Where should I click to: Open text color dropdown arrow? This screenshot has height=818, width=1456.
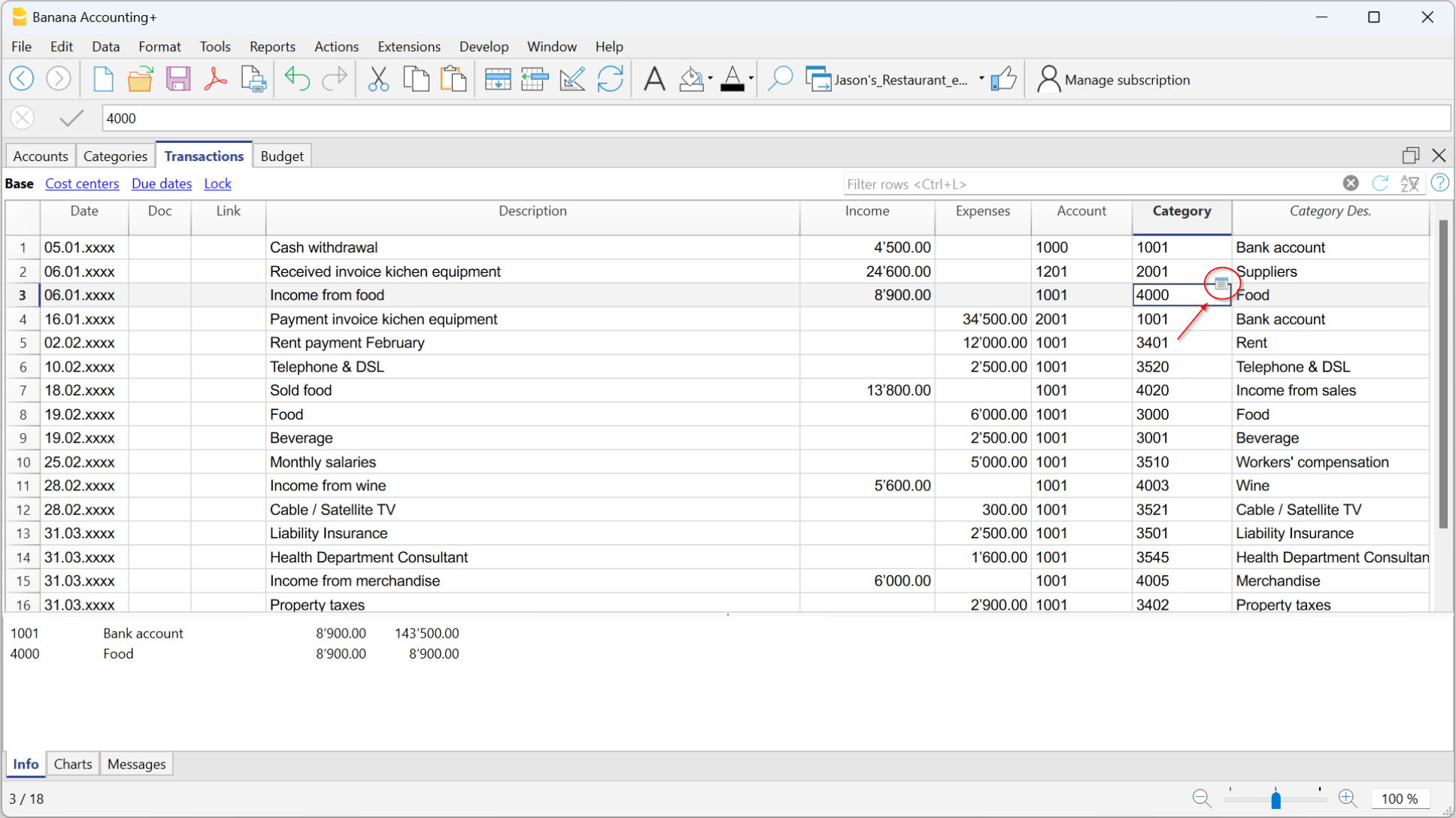click(x=751, y=79)
